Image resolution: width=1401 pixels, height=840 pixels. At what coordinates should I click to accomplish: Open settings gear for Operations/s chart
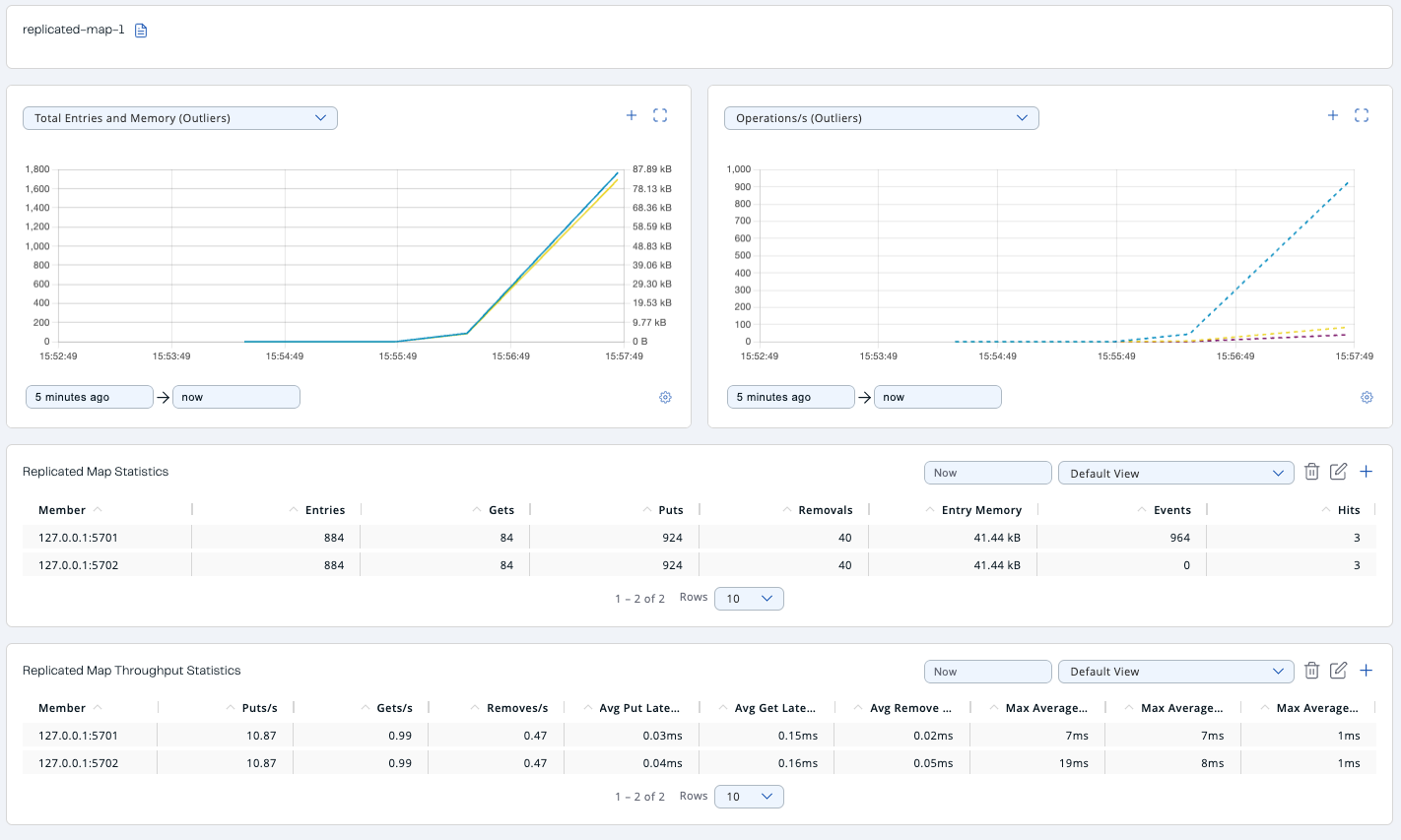tap(1367, 397)
